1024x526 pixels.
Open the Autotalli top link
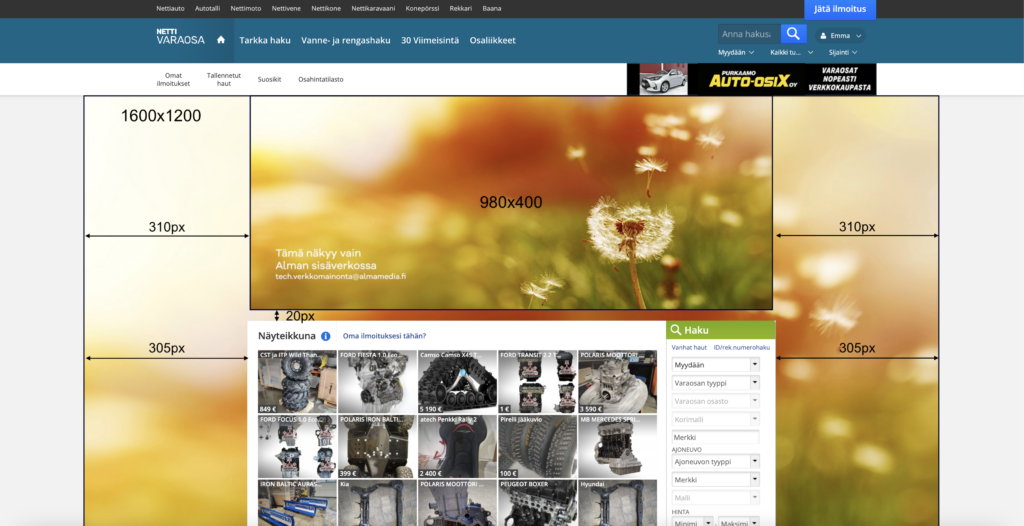pos(208,8)
